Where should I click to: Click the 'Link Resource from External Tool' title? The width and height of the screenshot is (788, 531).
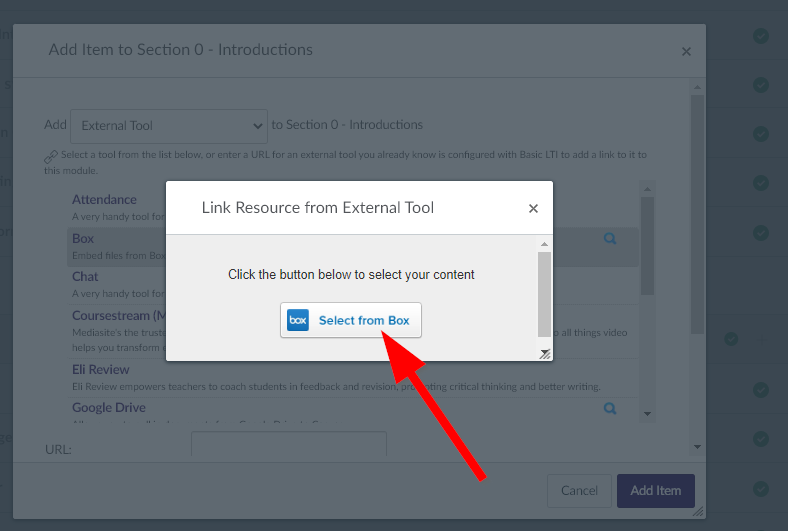coord(318,207)
